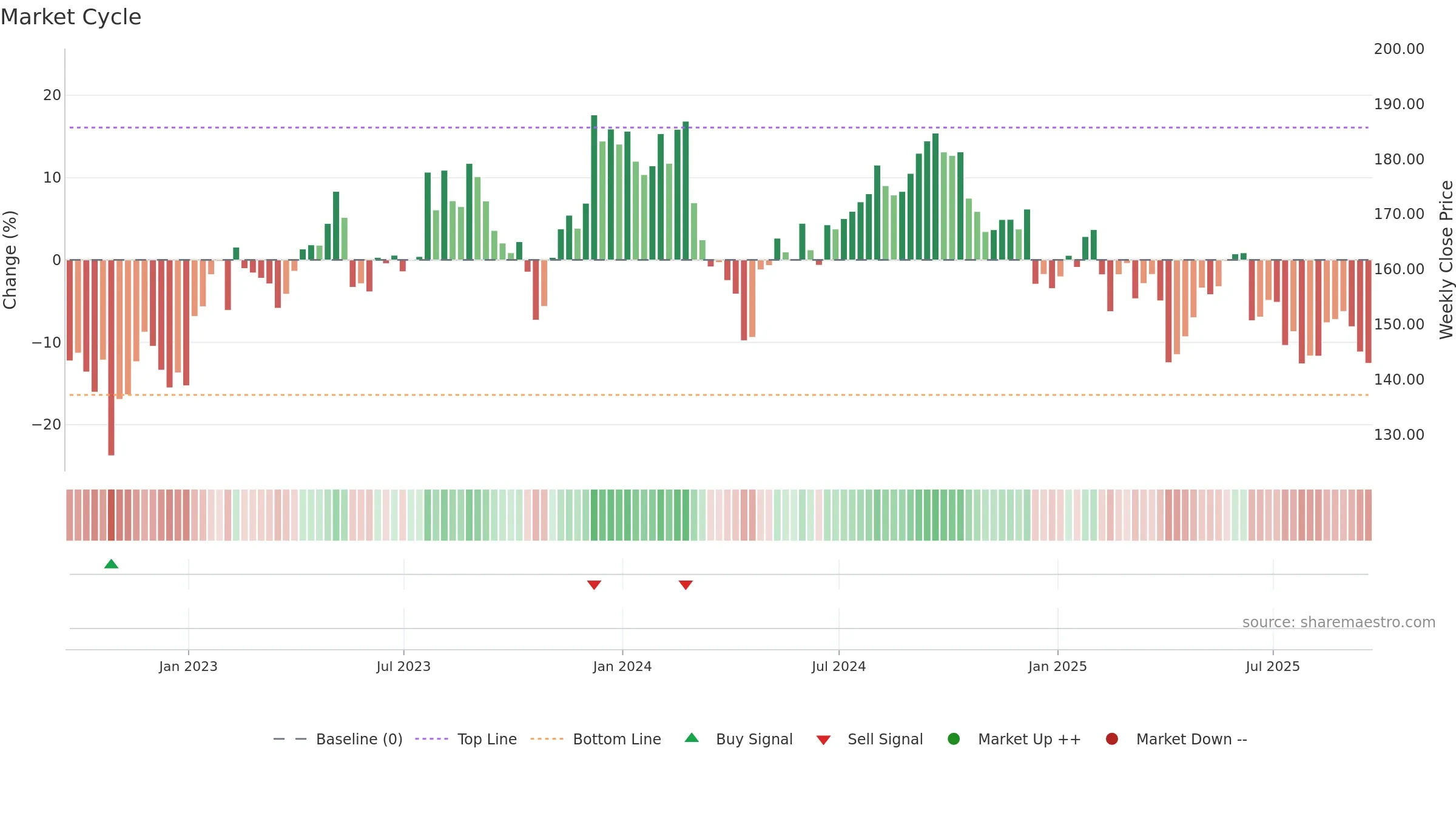Viewport: 1456px width, 819px height.
Task: Toggle the Market Down -- legend entry
Action: (x=1176, y=740)
